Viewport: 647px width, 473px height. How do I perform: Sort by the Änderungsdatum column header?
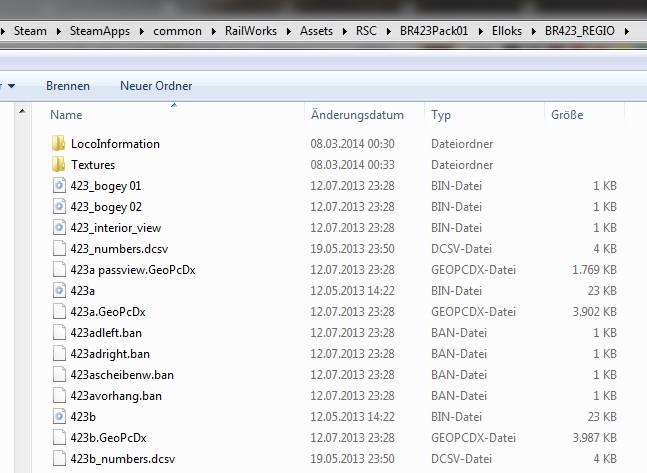click(357, 115)
